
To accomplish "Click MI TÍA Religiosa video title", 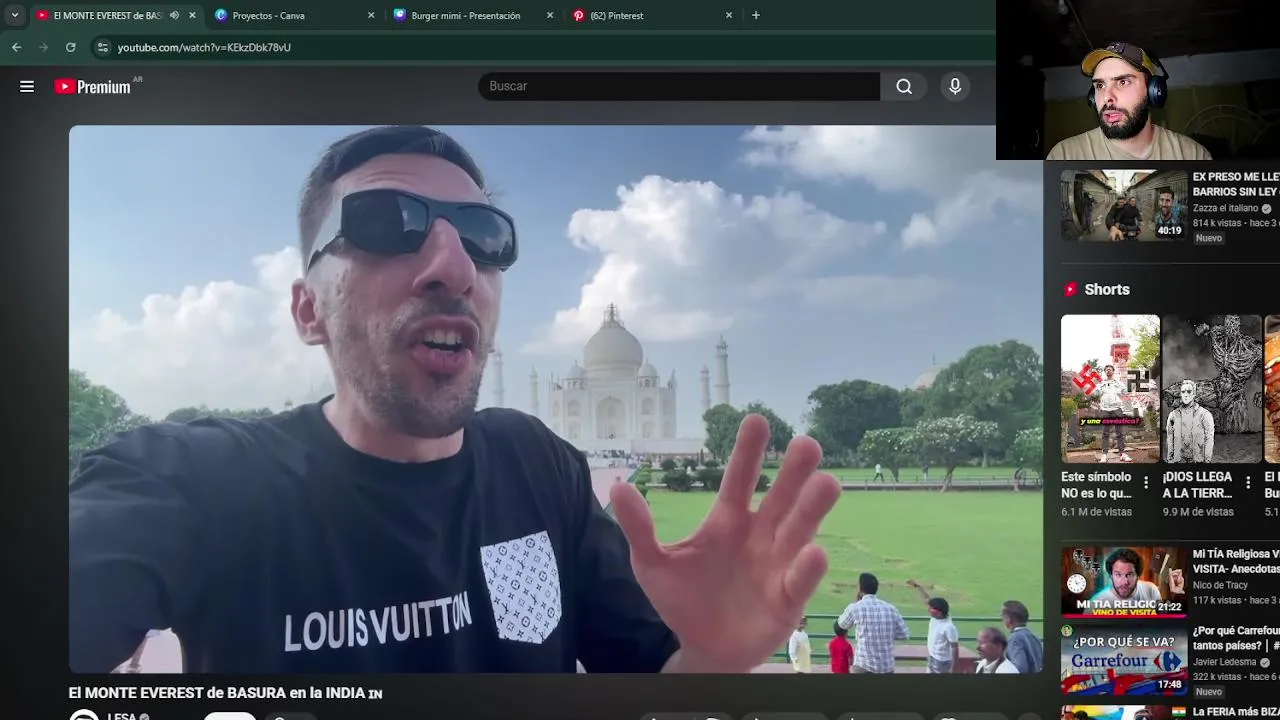I will 1236,561.
